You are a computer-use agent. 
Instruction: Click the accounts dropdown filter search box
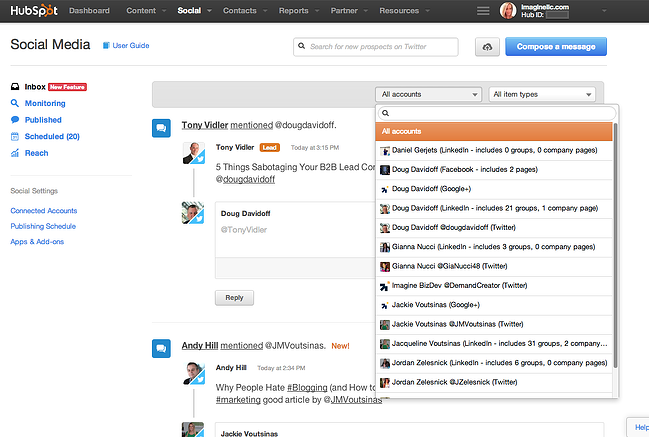[x=497, y=113]
